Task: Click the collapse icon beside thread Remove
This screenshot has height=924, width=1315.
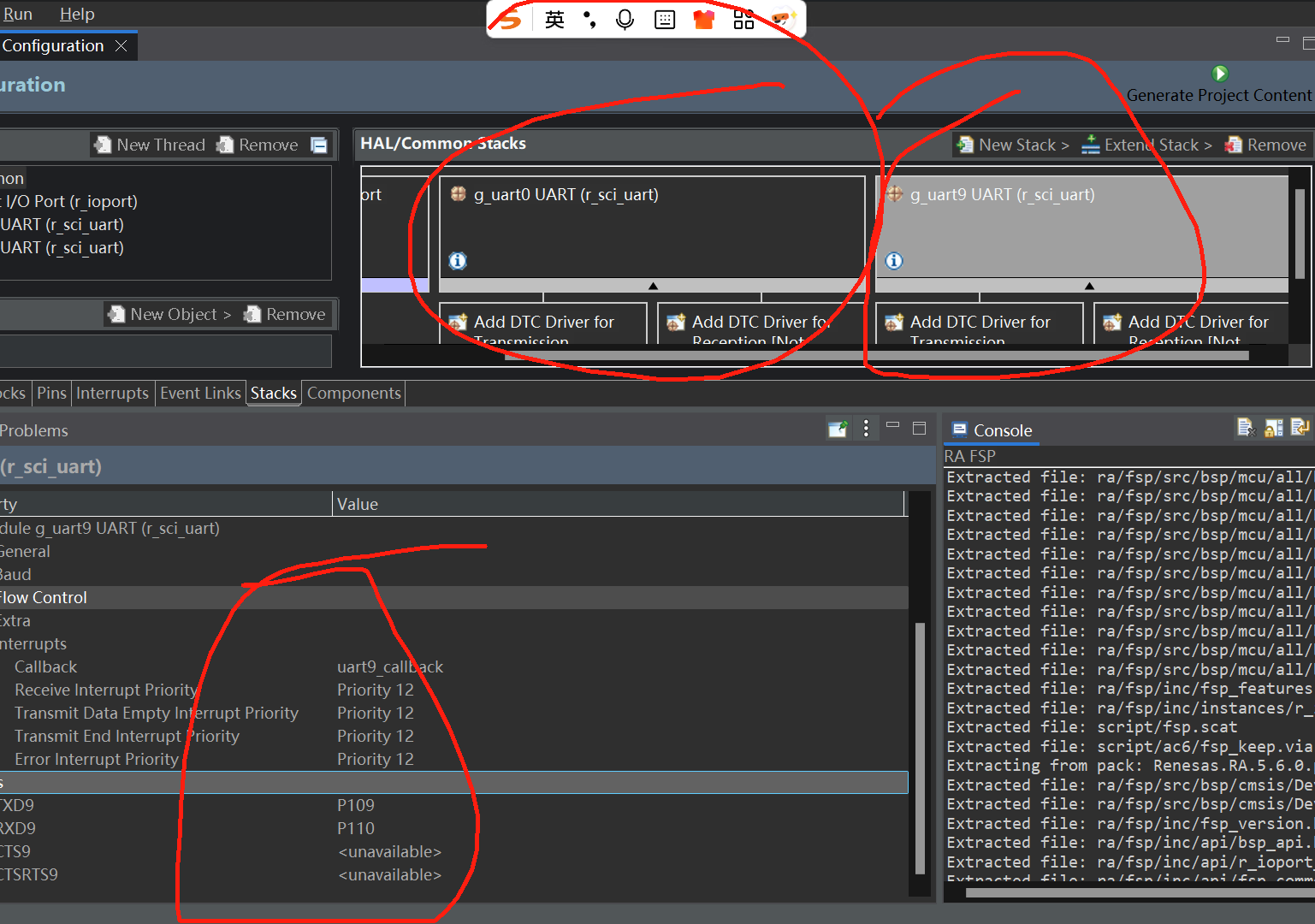Action: point(319,145)
